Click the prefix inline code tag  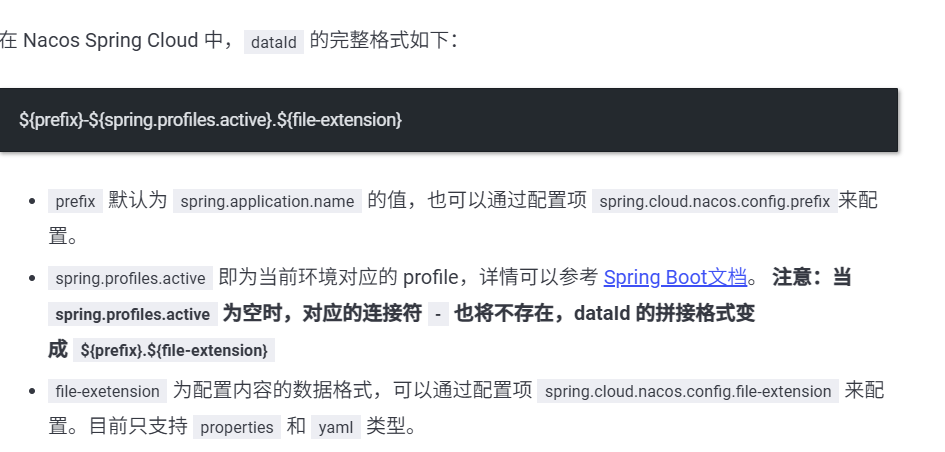tap(75, 201)
